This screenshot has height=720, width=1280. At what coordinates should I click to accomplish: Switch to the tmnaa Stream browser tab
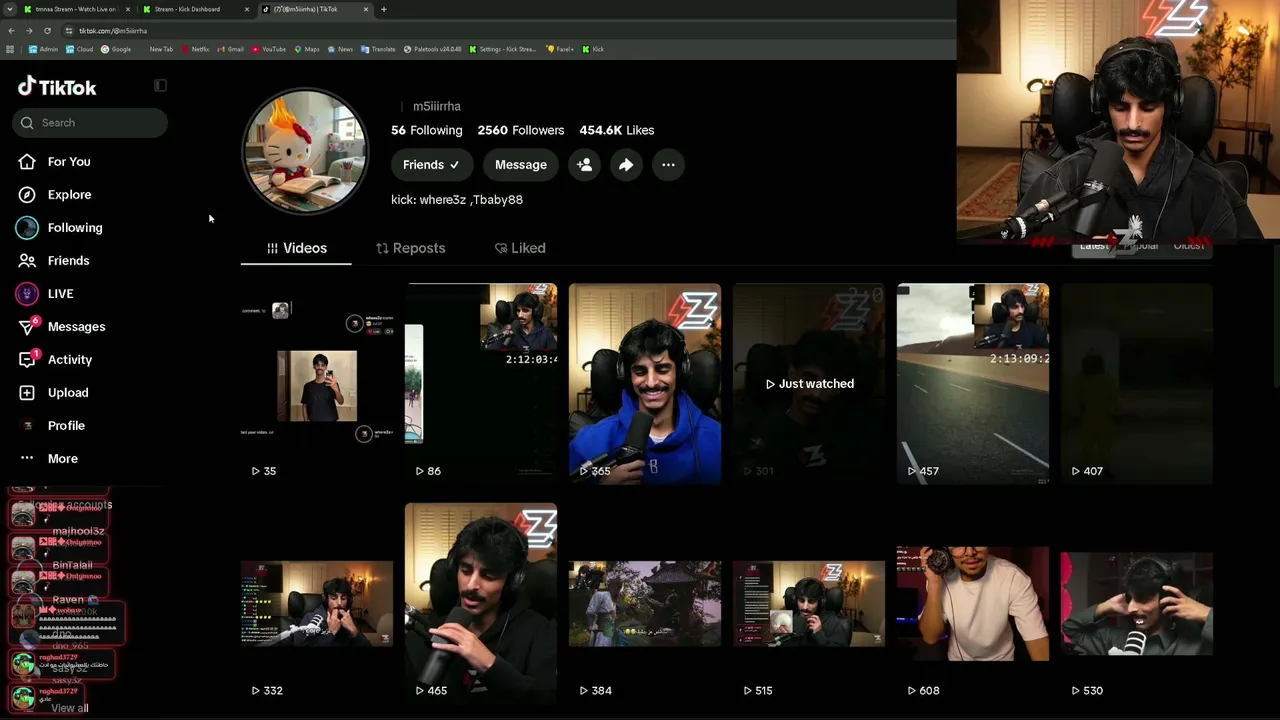click(75, 9)
